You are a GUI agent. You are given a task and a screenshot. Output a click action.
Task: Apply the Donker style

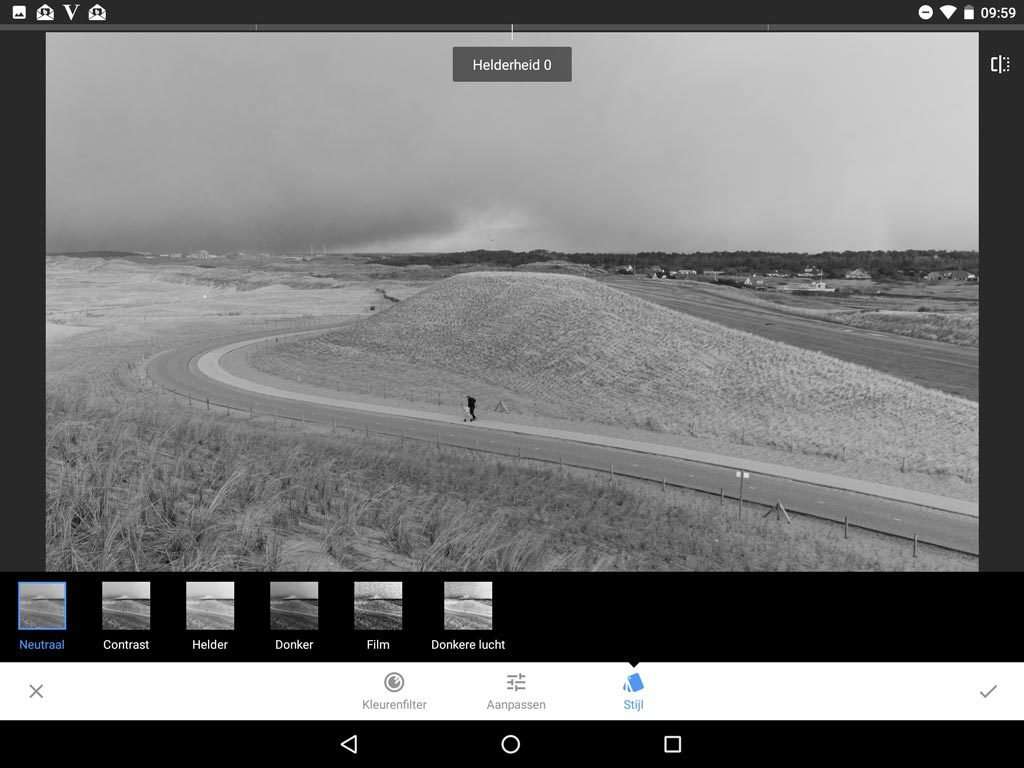pos(294,604)
